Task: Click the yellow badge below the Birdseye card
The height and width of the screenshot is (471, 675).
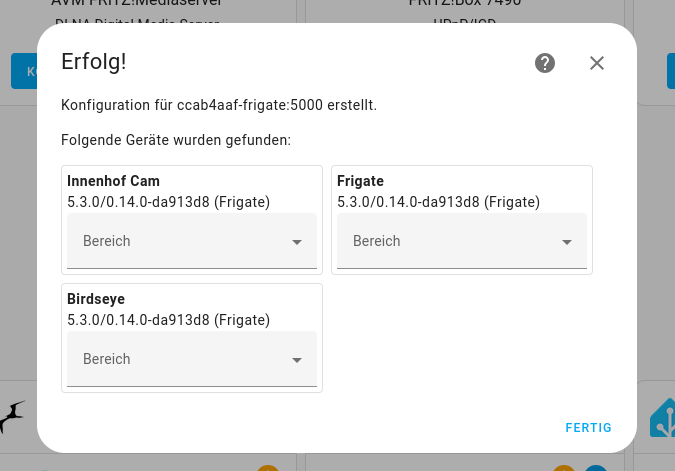Action: [x=267, y=468]
